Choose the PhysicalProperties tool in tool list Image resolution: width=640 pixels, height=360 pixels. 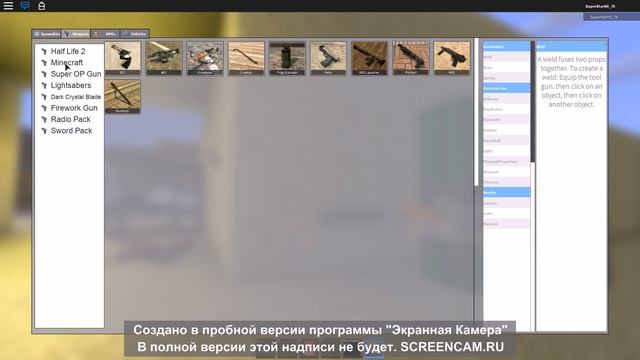point(506,161)
